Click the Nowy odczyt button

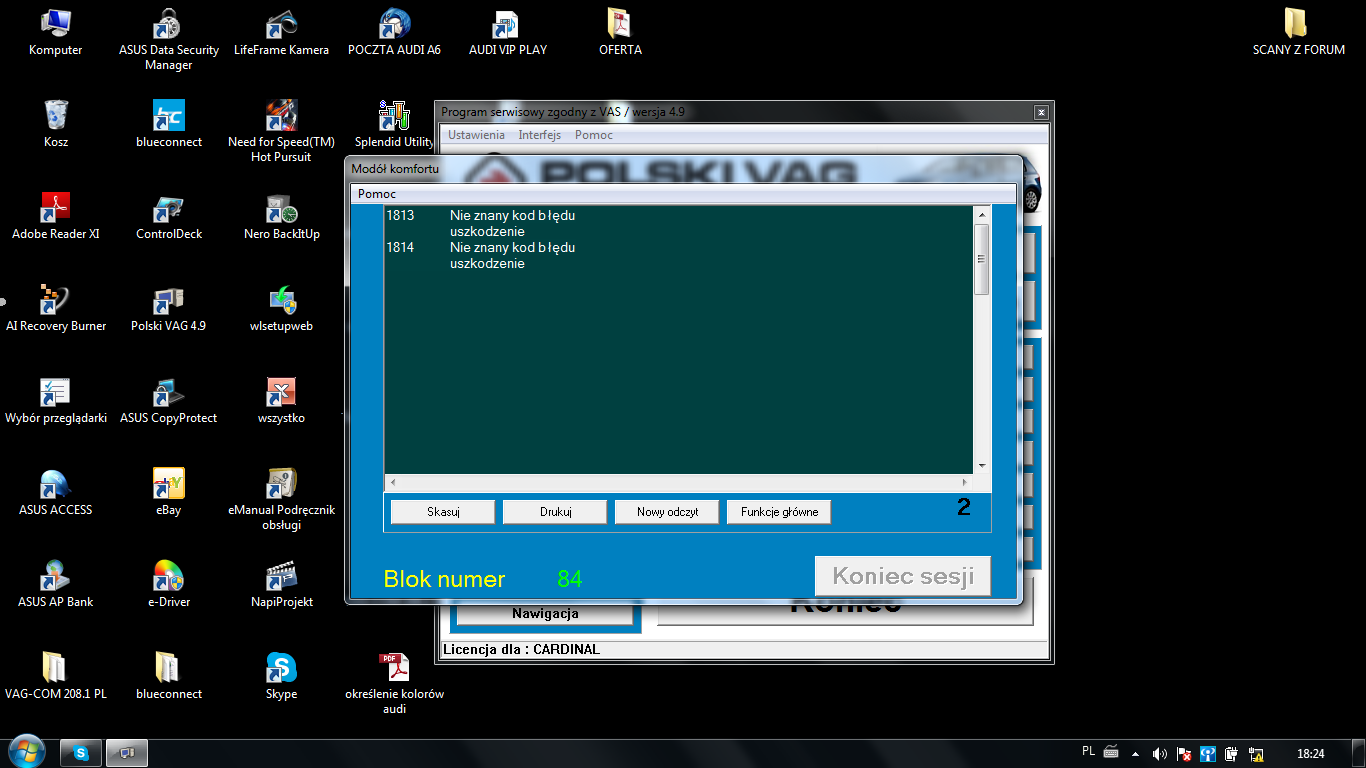(667, 512)
